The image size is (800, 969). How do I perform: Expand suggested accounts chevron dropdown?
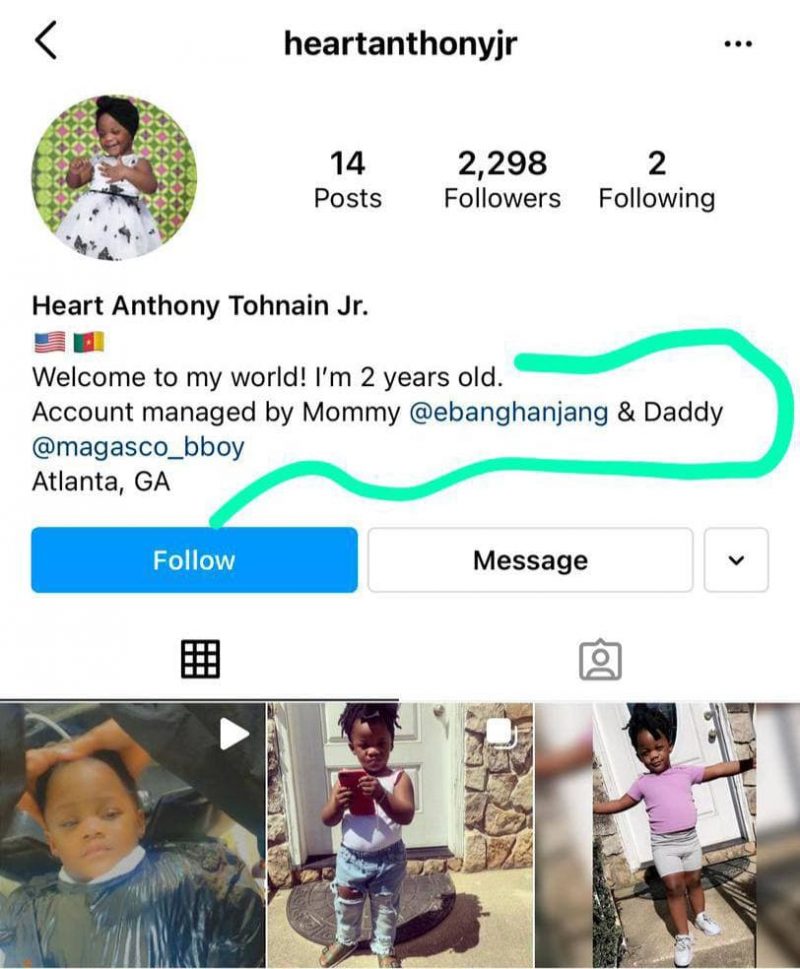click(736, 560)
